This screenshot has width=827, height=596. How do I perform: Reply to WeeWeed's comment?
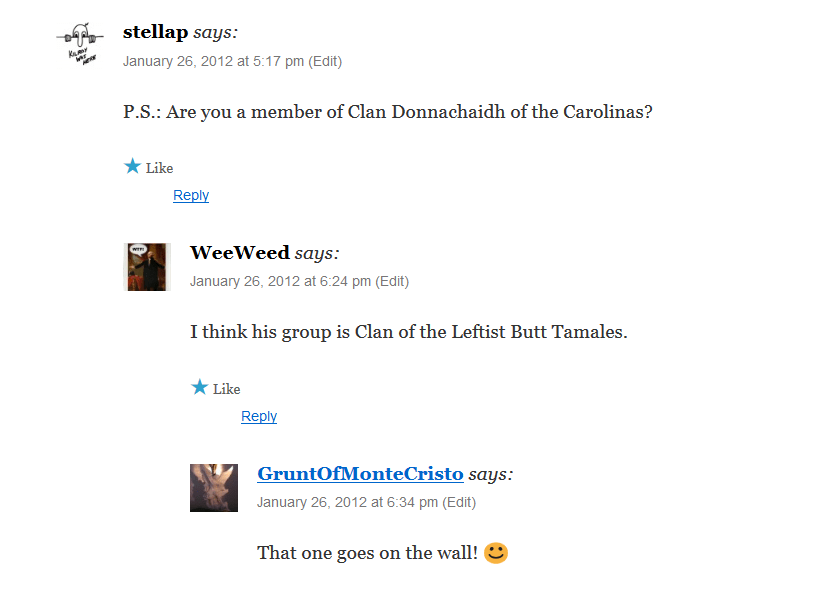[x=259, y=416]
